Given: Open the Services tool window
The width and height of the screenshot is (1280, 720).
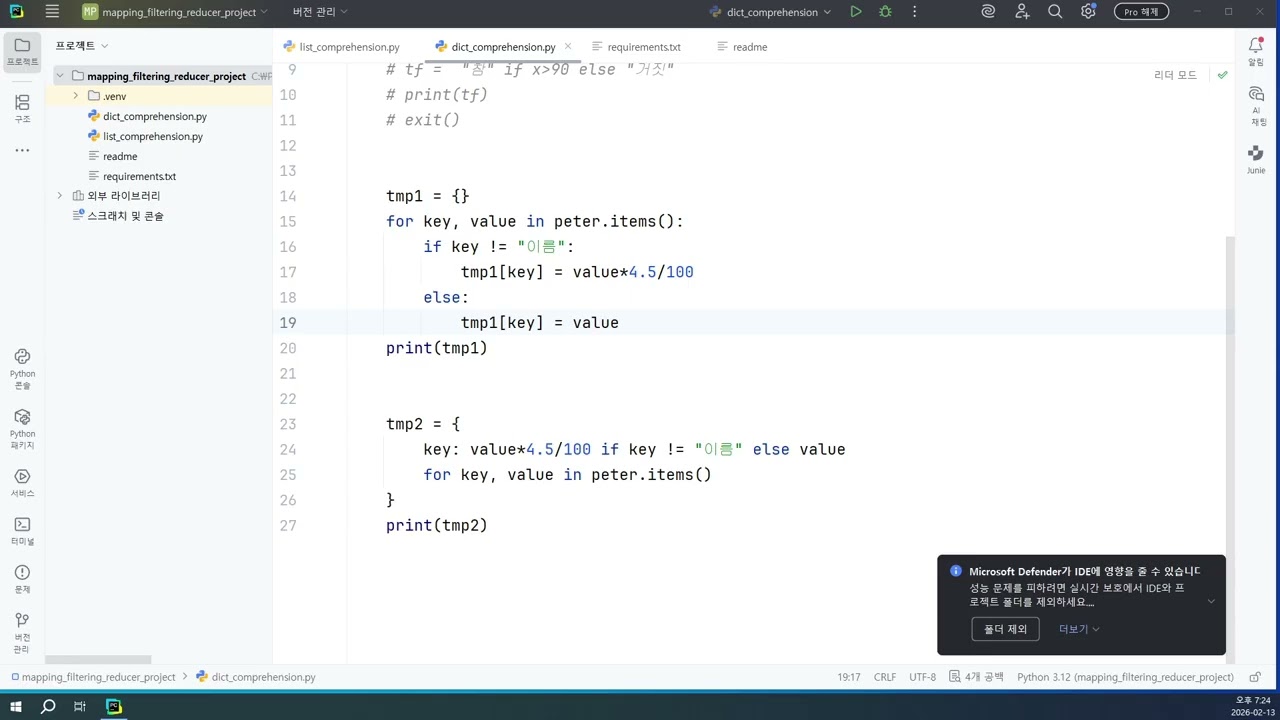Looking at the screenshot, I should click(x=22, y=483).
